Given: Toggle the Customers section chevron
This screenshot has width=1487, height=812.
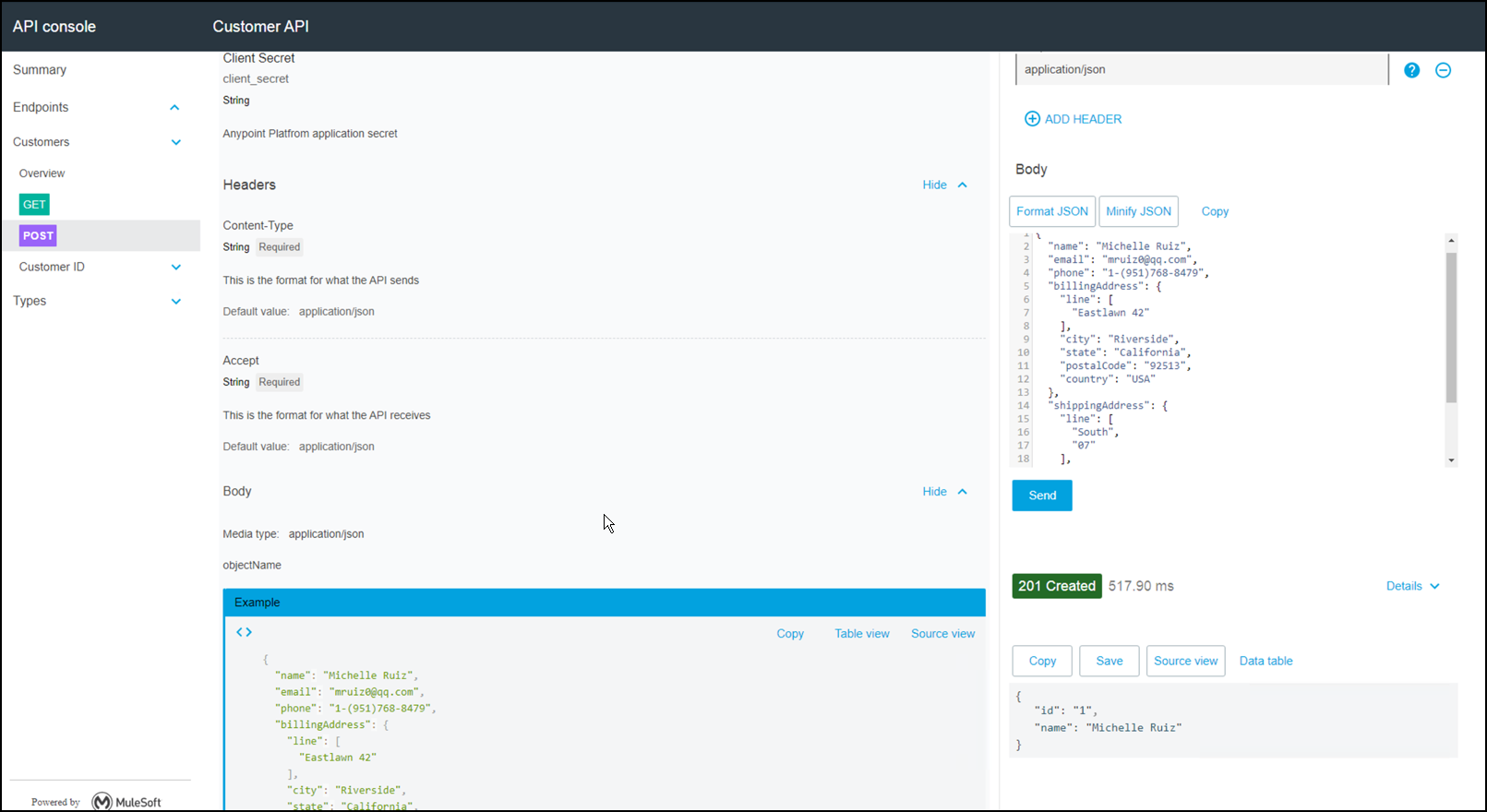Looking at the screenshot, I should (176, 142).
